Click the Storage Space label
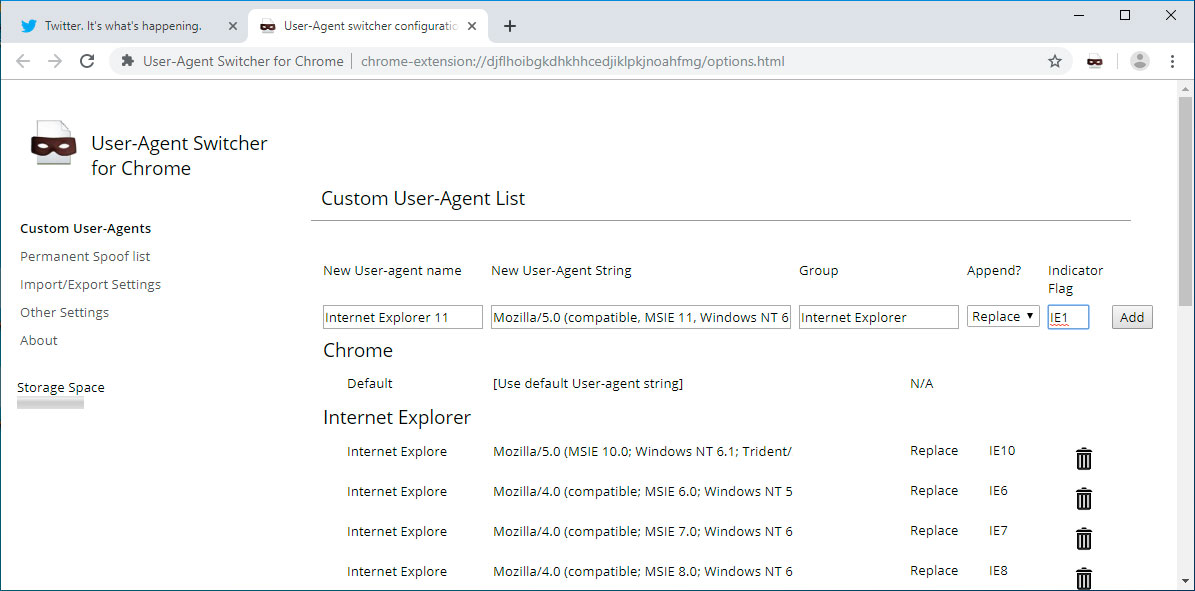Screen dimensions: 1195x591 tap(61, 387)
